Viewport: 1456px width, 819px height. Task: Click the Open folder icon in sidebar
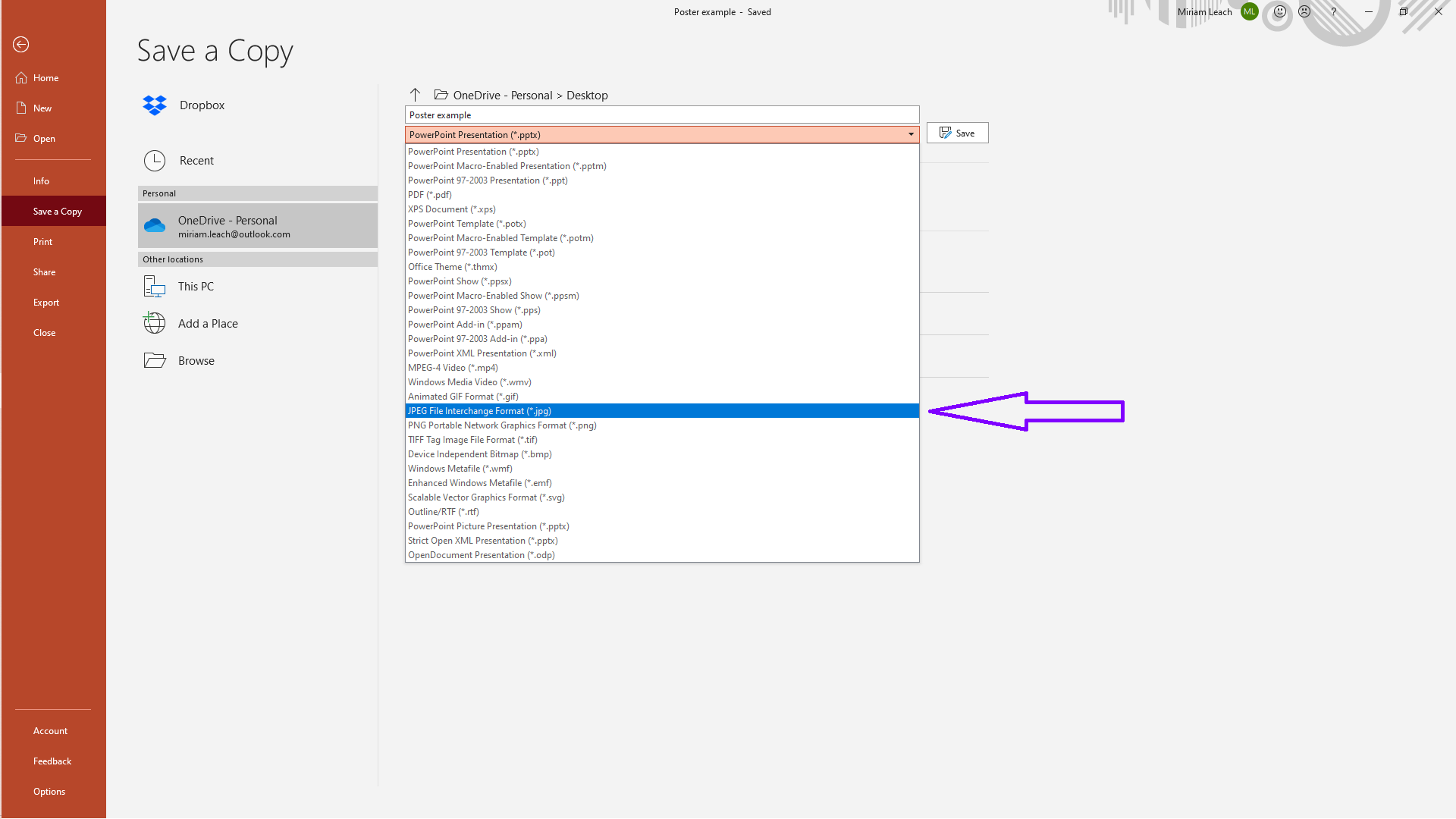[21, 138]
